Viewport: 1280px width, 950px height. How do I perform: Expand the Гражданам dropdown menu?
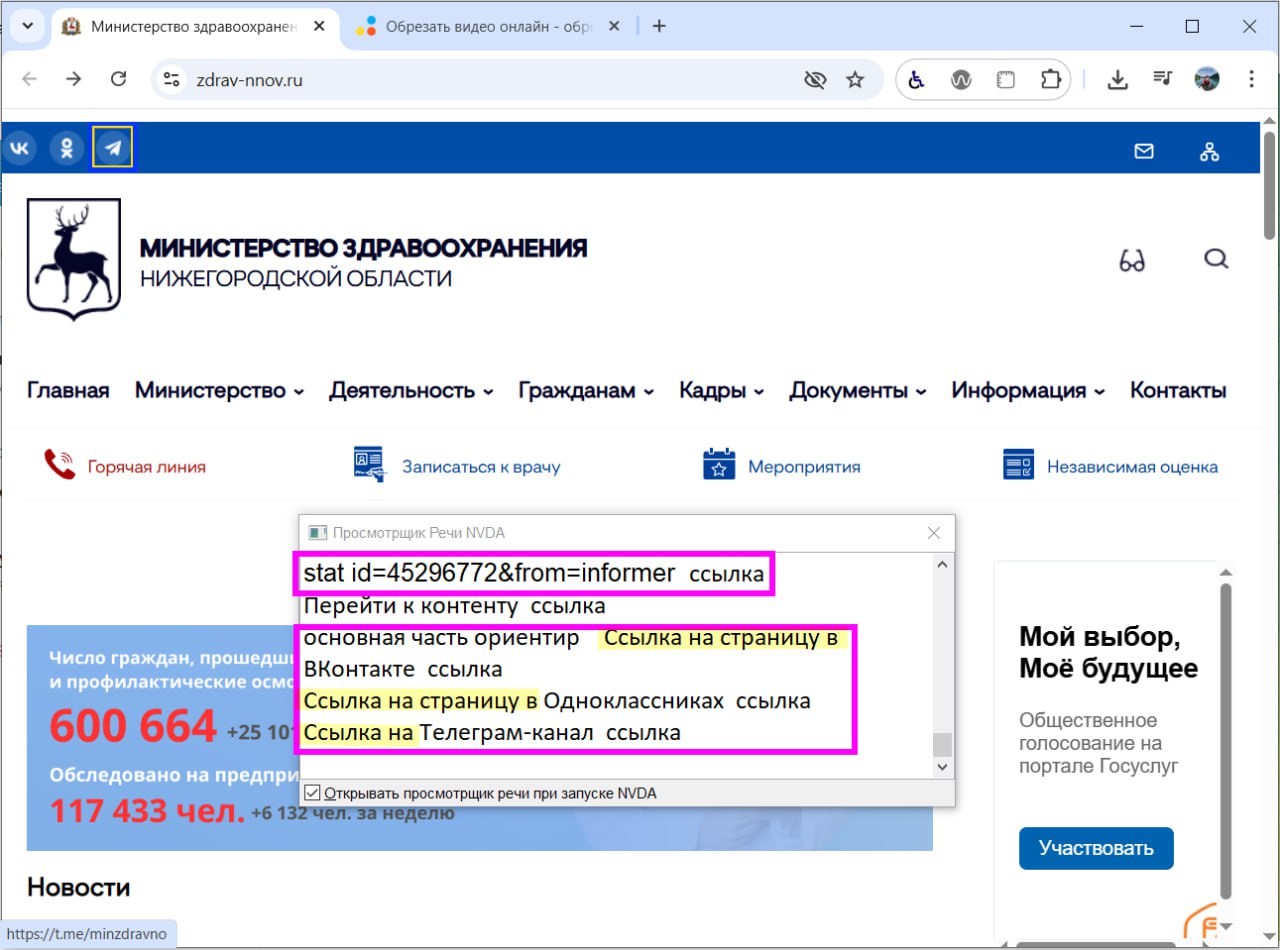(586, 391)
